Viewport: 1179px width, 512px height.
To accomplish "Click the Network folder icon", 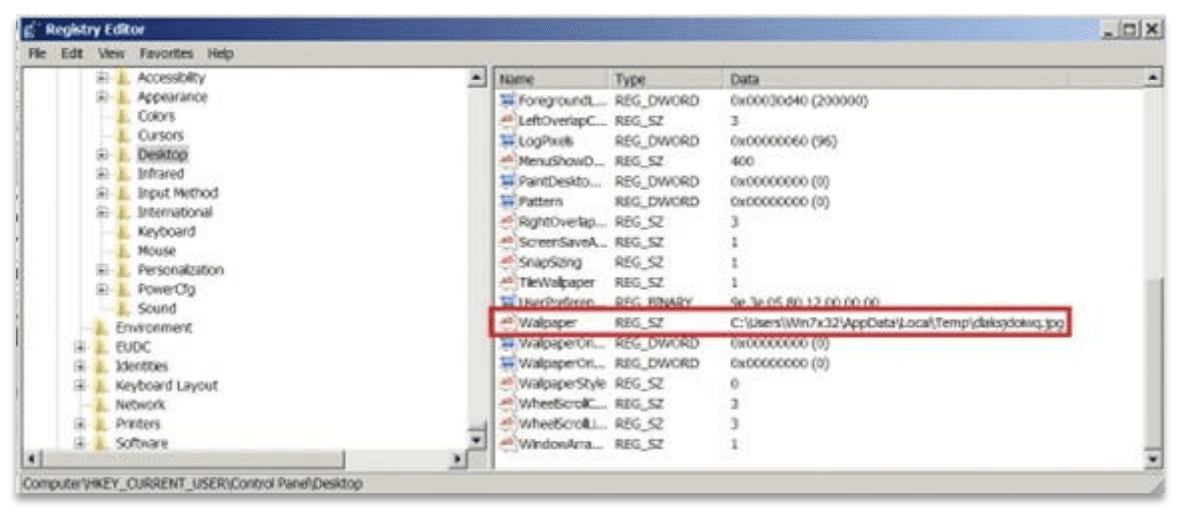I will tap(102, 405).
